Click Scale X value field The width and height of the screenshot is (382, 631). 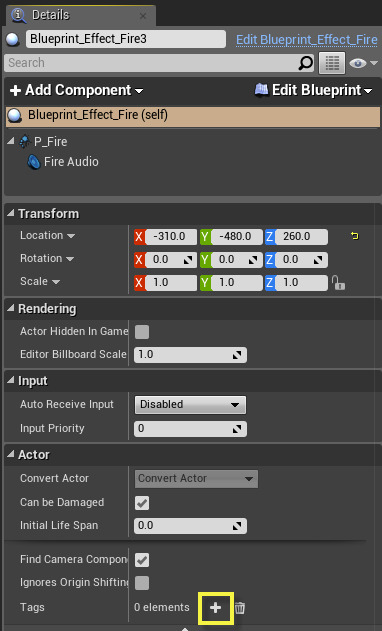[x=171, y=283]
